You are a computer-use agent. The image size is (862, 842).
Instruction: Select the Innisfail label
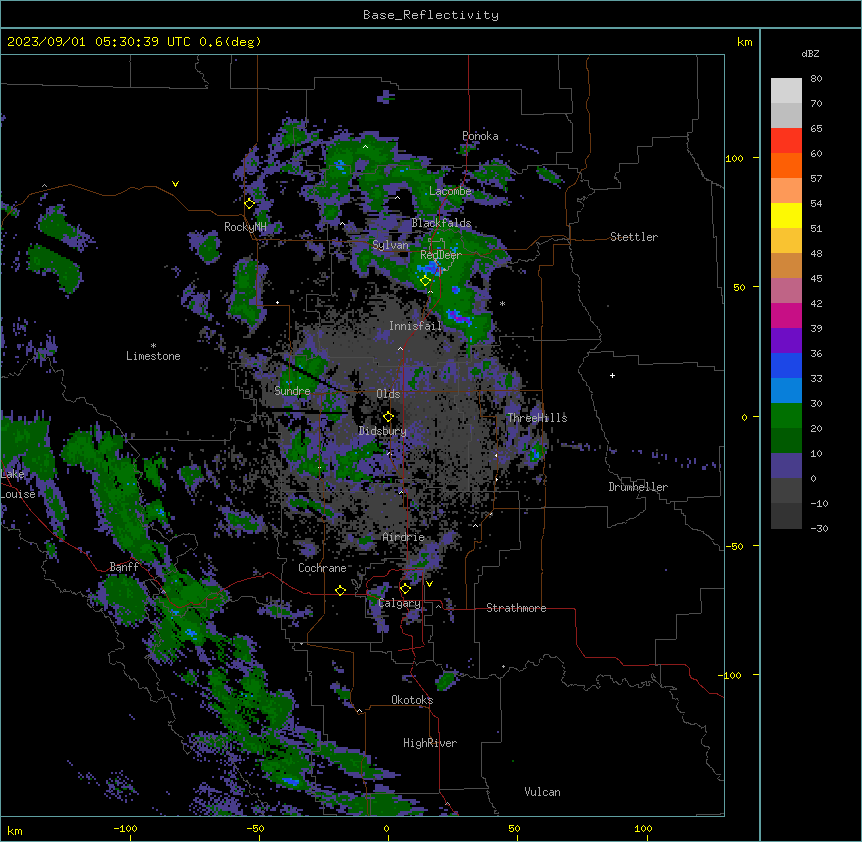415,326
